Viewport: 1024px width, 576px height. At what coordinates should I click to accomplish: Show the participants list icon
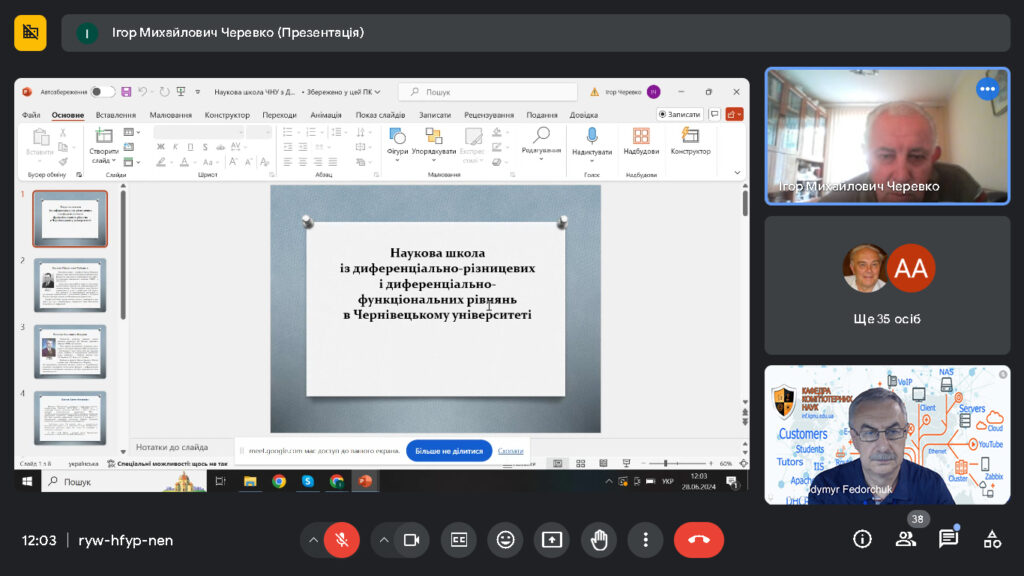tap(905, 540)
